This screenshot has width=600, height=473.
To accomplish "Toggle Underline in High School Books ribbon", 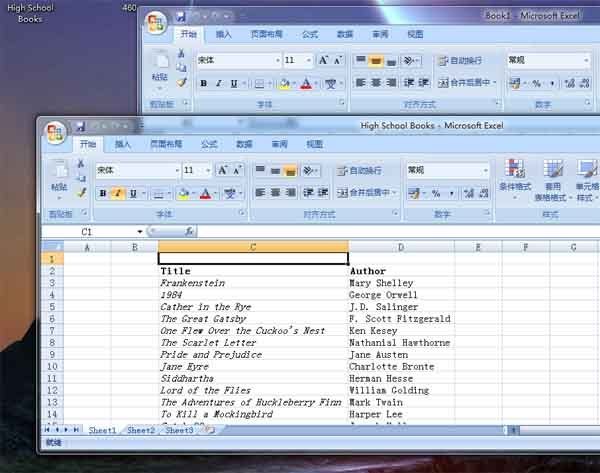I will [133, 193].
